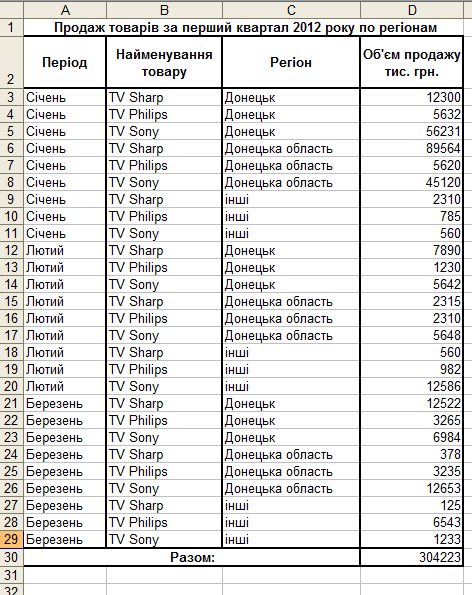
Task: Click the Найменування товару header cell
Action: coord(164,62)
